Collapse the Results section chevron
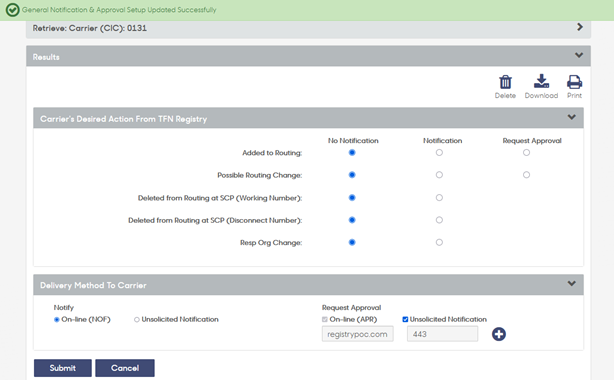Screen dimensions: 614x380 [579, 55]
